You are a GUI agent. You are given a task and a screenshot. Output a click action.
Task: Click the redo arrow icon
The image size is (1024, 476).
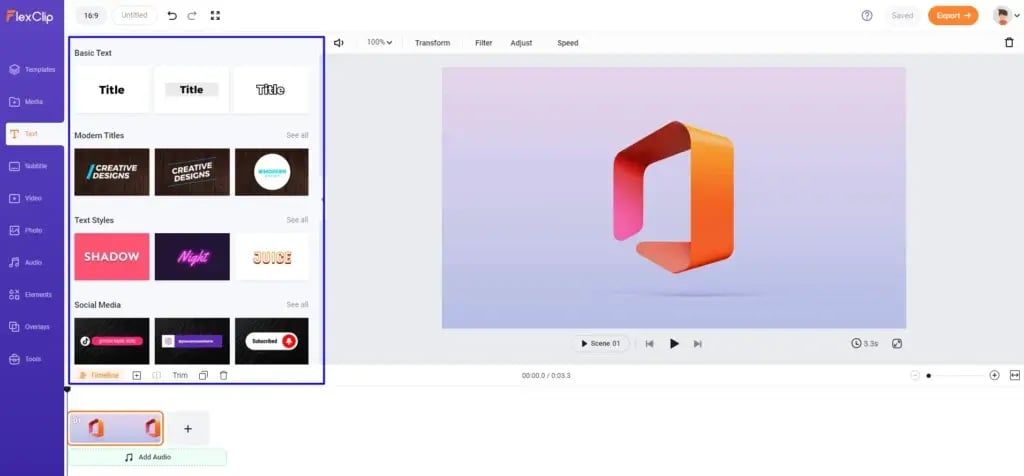click(193, 16)
